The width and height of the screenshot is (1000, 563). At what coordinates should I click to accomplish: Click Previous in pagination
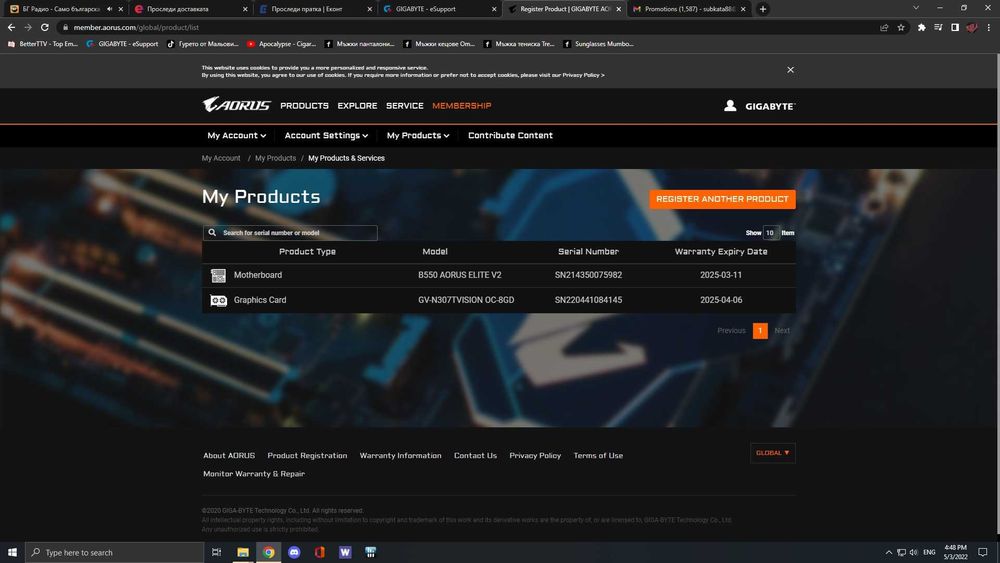(731, 330)
